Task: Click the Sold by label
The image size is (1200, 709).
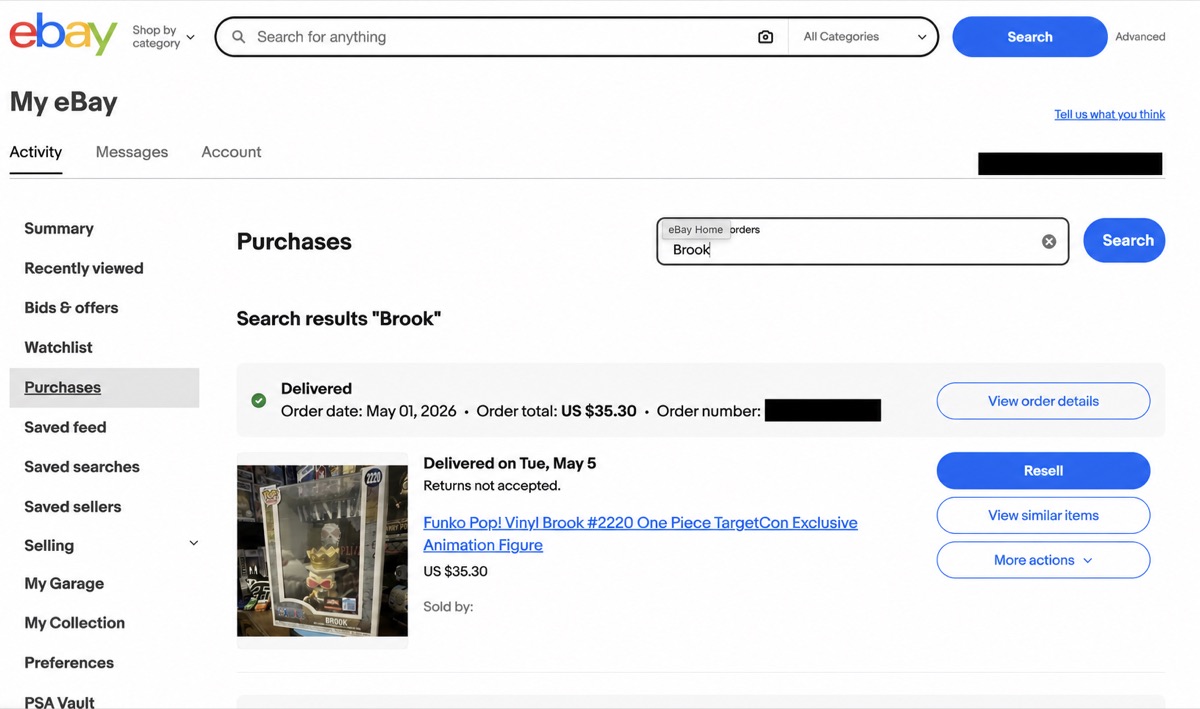Action: click(448, 606)
